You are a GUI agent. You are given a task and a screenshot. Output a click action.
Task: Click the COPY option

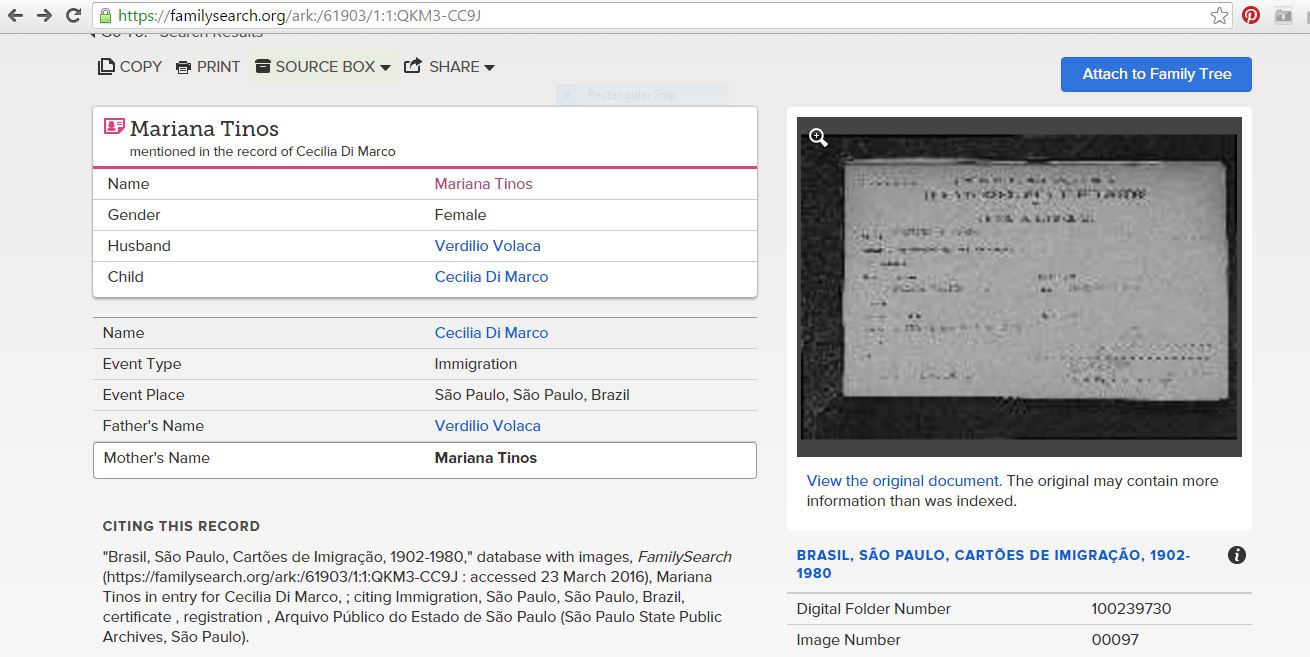point(130,67)
